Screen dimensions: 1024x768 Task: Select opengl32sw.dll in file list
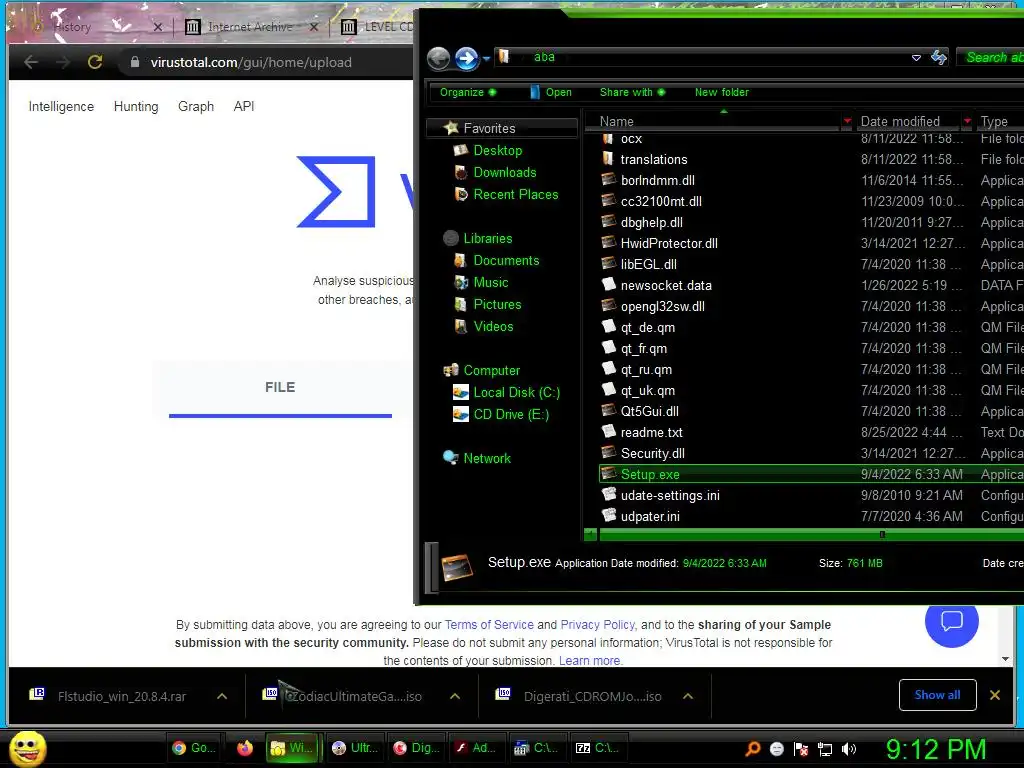[x=662, y=306]
